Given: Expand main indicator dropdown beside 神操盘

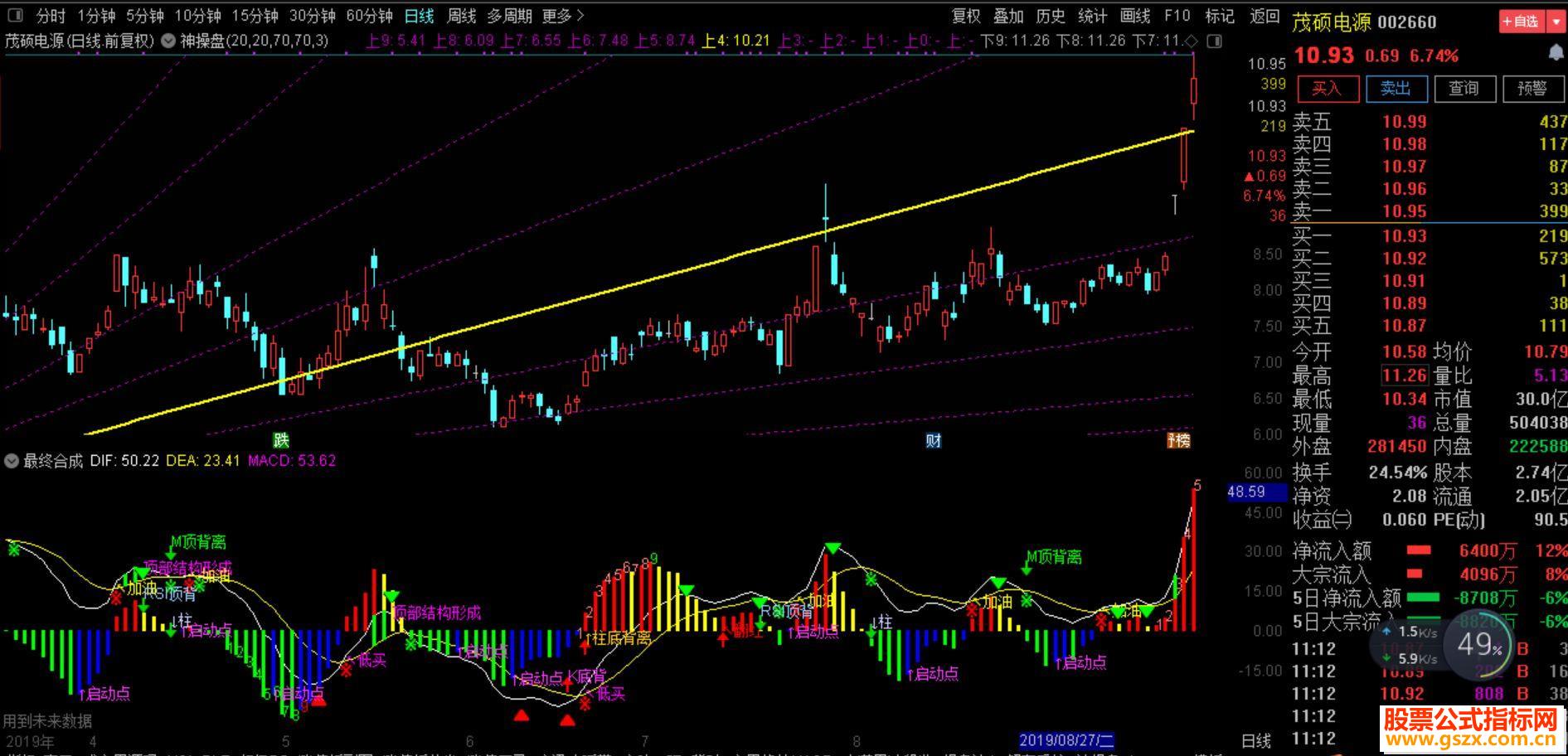Looking at the screenshot, I should pyautogui.click(x=168, y=41).
